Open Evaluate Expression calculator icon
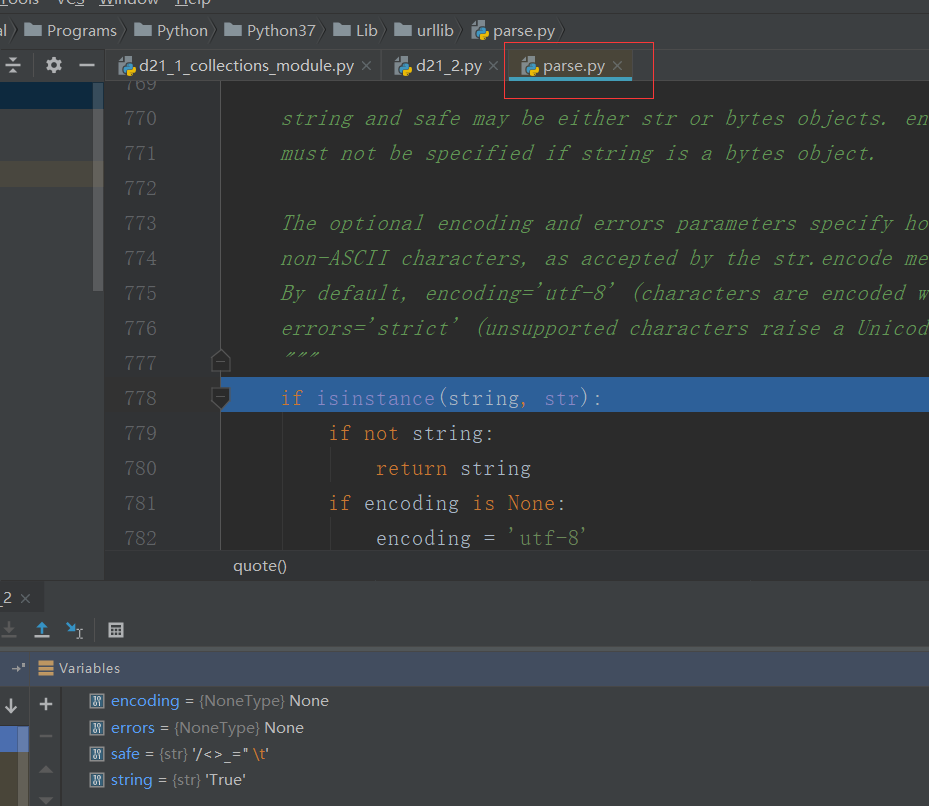The width and height of the screenshot is (929, 806). (116, 630)
